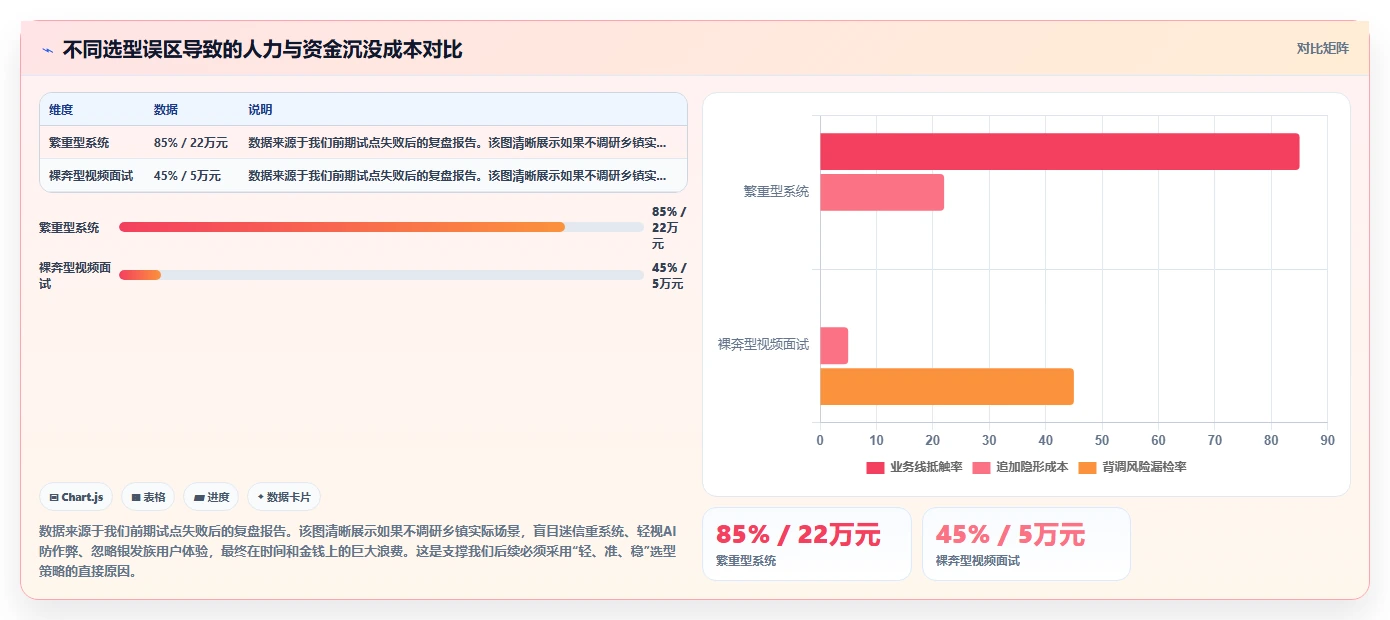Screen dimensions: 1390x620
Task: Select the 数据卡片 chip
Action: (x=284, y=497)
